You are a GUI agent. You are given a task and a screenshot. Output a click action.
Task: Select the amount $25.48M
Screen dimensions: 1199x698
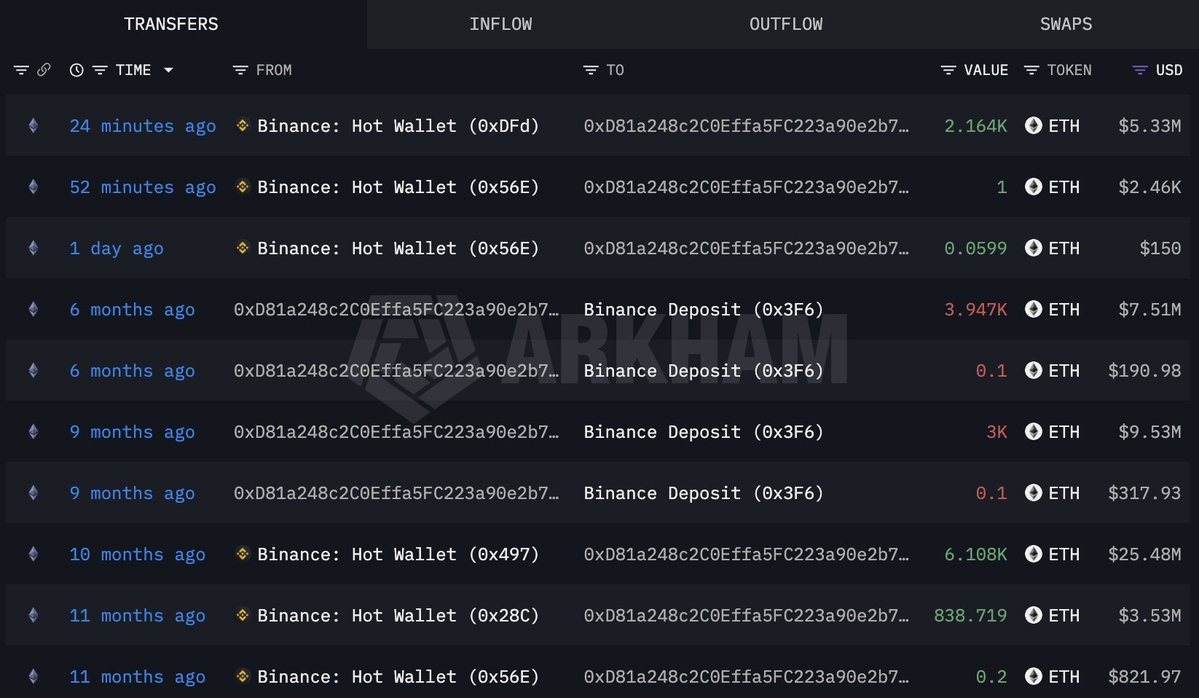click(x=1145, y=554)
